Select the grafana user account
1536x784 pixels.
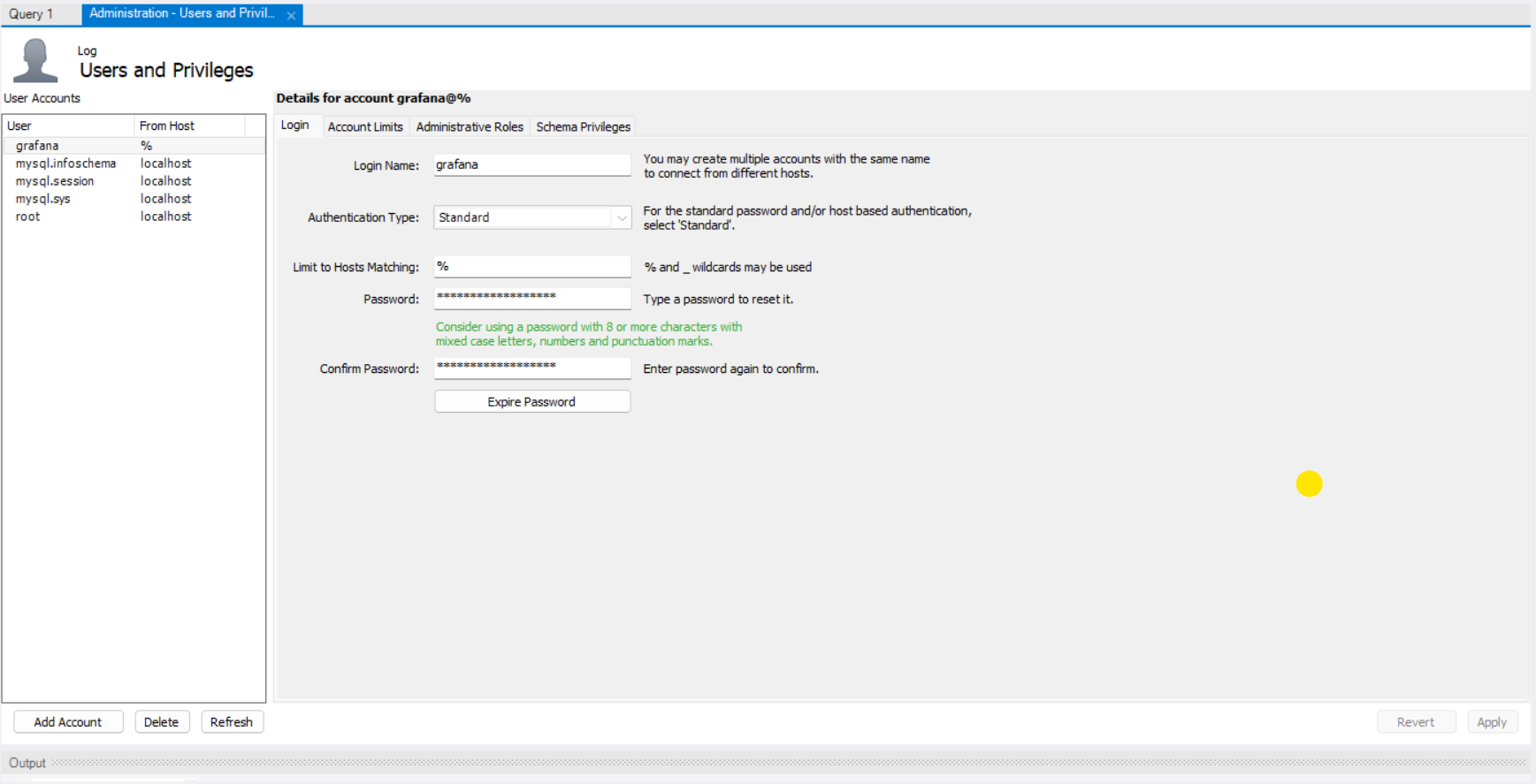point(134,146)
